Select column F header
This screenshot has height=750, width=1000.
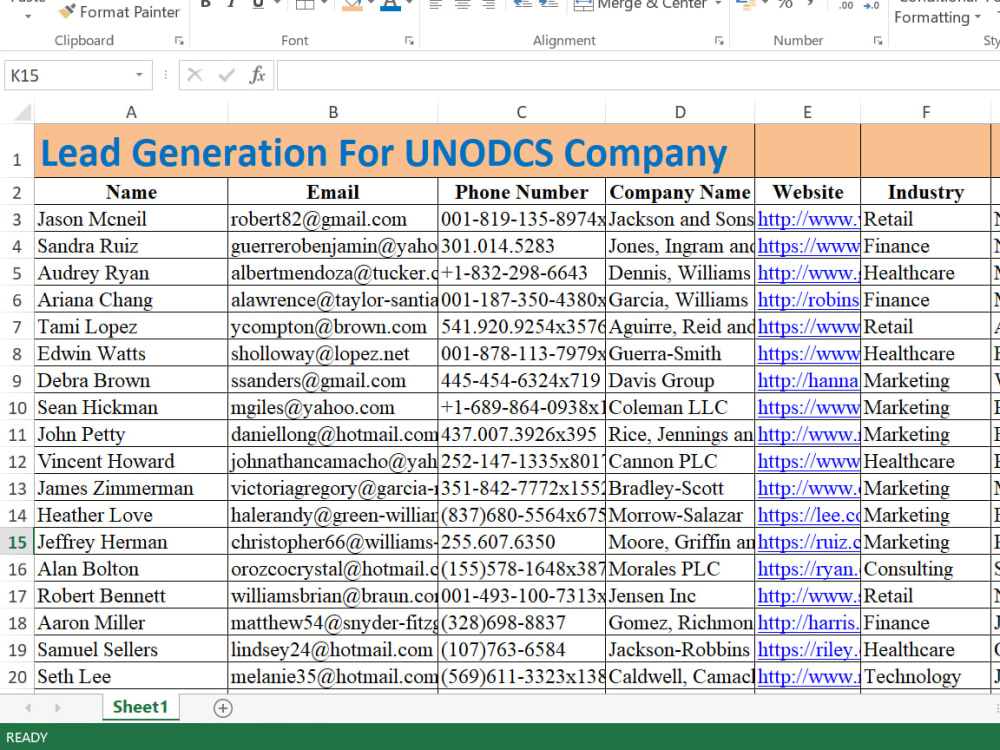[x=926, y=112]
